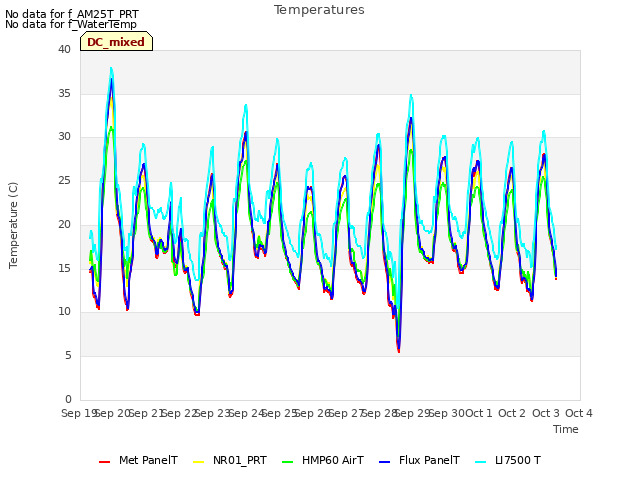Click the 0 y-axis tick label
The width and height of the screenshot is (640, 480).
(x=68, y=399)
